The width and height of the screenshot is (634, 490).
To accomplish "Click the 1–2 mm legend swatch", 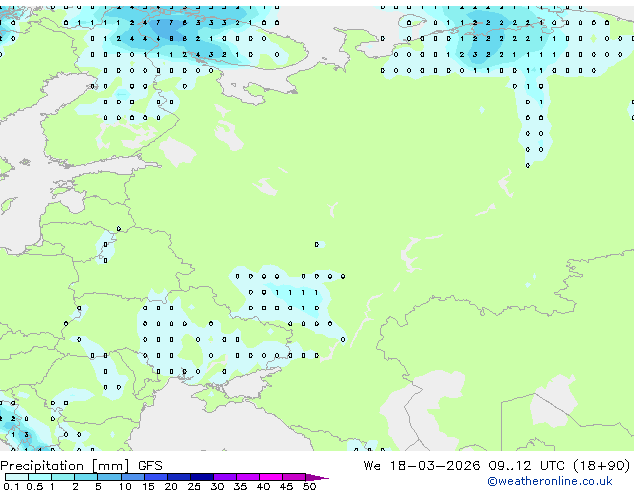I will point(63,477).
